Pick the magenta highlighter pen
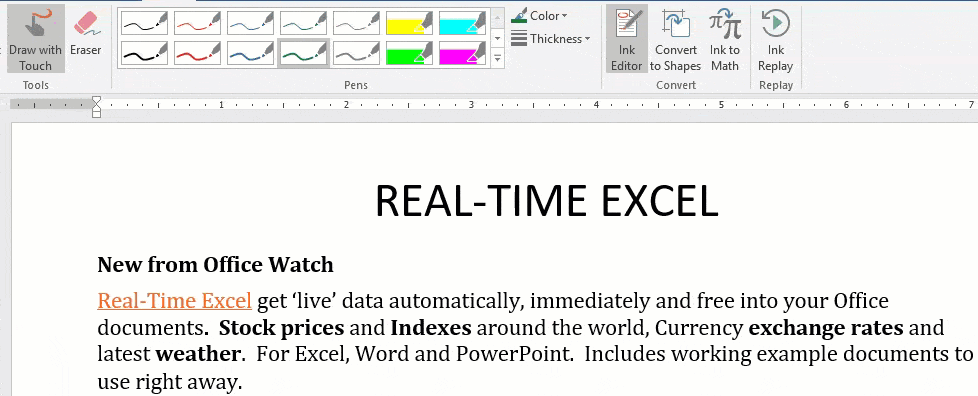978x396 pixels. click(462, 52)
